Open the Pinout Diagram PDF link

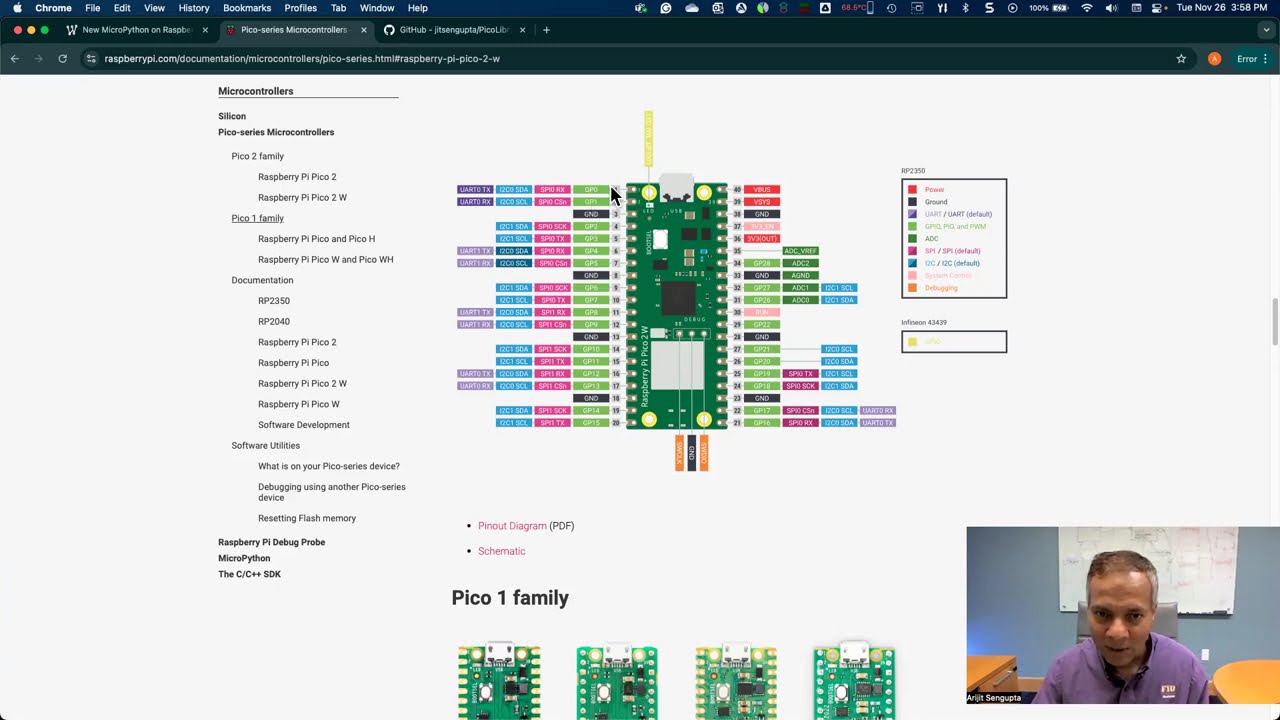tap(512, 526)
